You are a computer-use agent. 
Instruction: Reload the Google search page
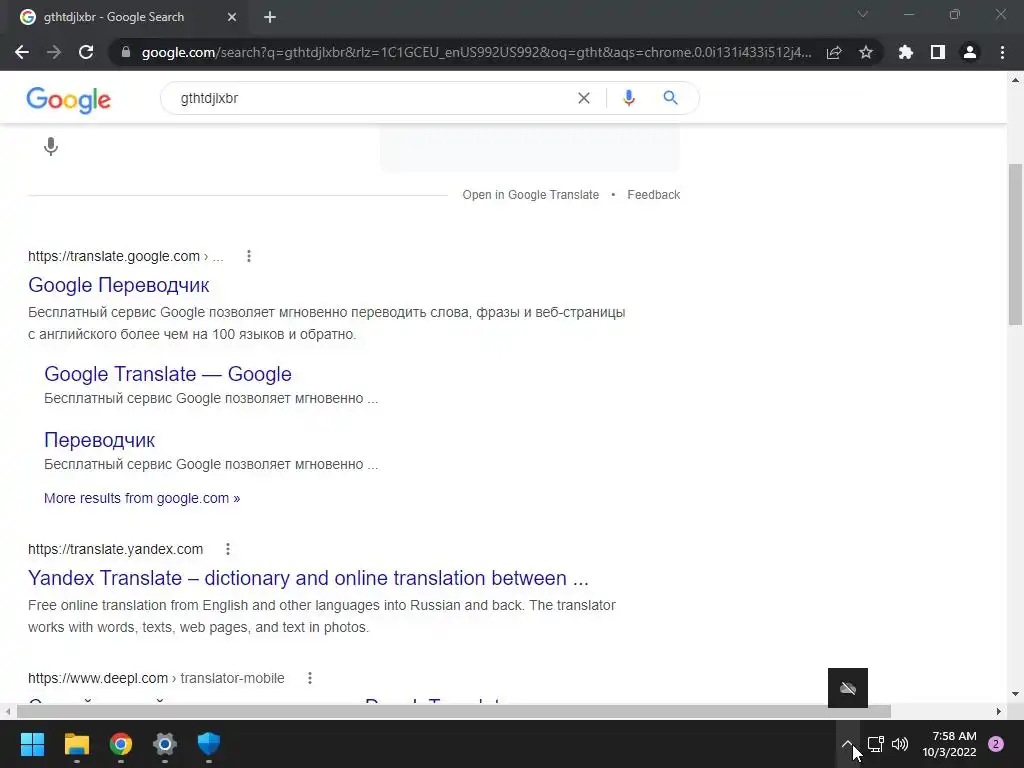[86, 52]
